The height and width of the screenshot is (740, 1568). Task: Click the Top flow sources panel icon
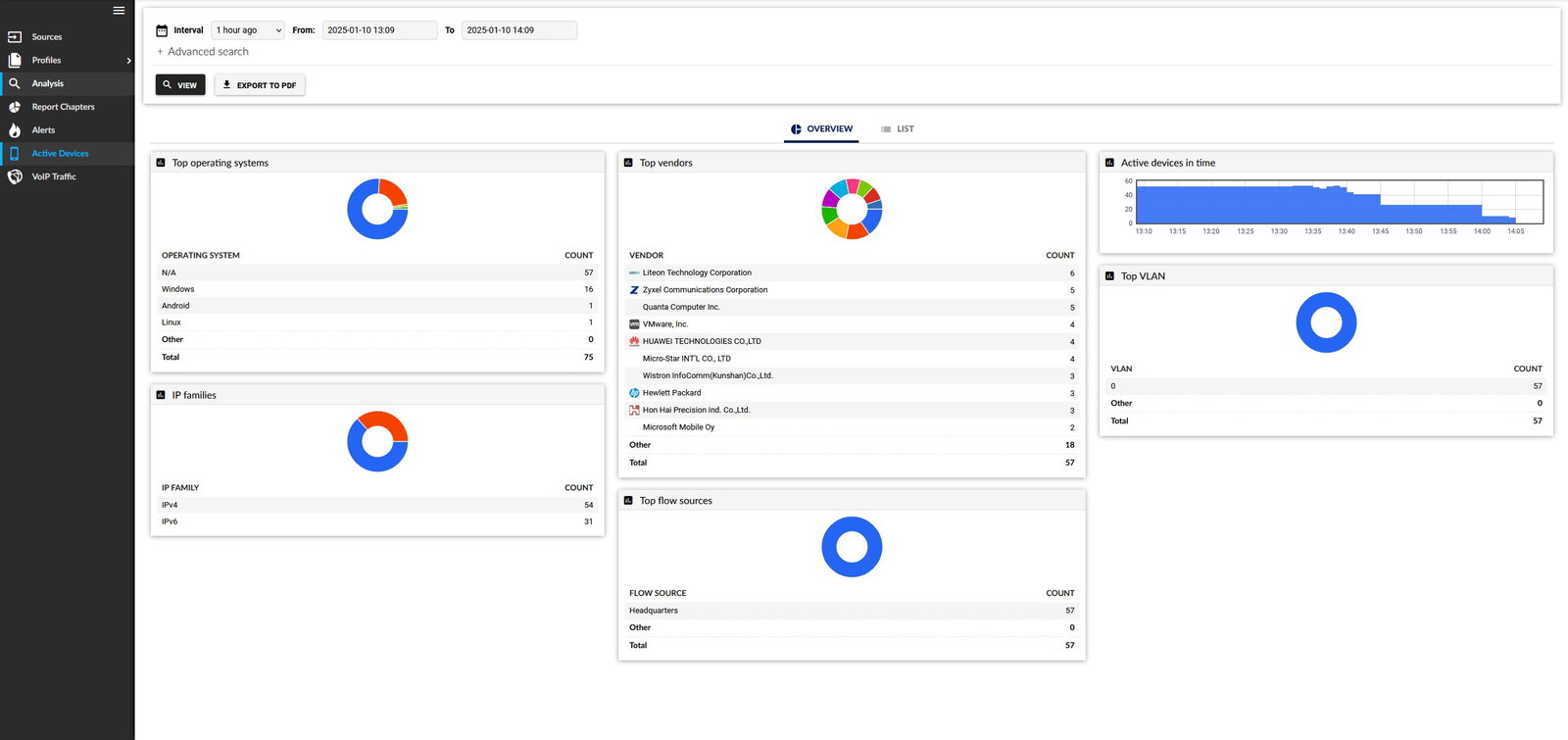(x=628, y=501)
